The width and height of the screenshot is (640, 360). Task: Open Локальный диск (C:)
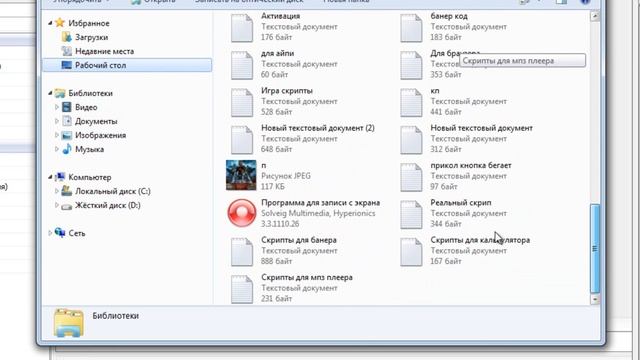(x=113, y=191)
